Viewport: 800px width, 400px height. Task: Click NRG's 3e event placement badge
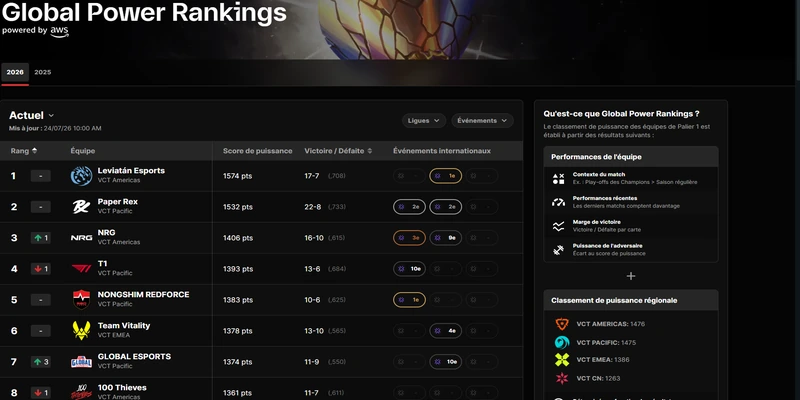[x=409, y=238]
